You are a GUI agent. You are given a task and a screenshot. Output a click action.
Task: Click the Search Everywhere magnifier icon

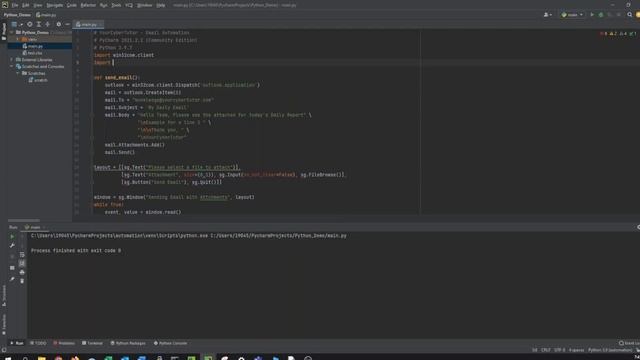click(629, 15)
